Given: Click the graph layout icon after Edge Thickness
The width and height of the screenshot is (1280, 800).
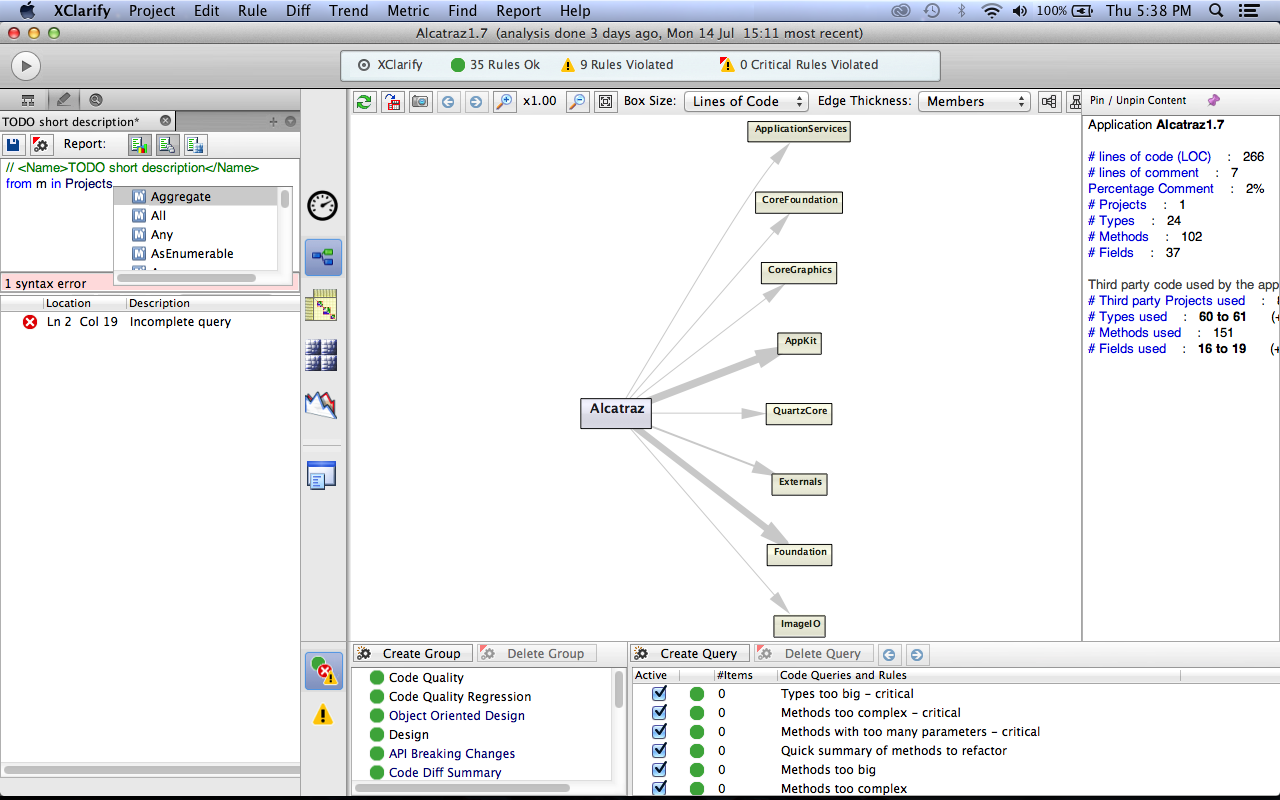Looking at the screenshot, I should pos(1049,101).
